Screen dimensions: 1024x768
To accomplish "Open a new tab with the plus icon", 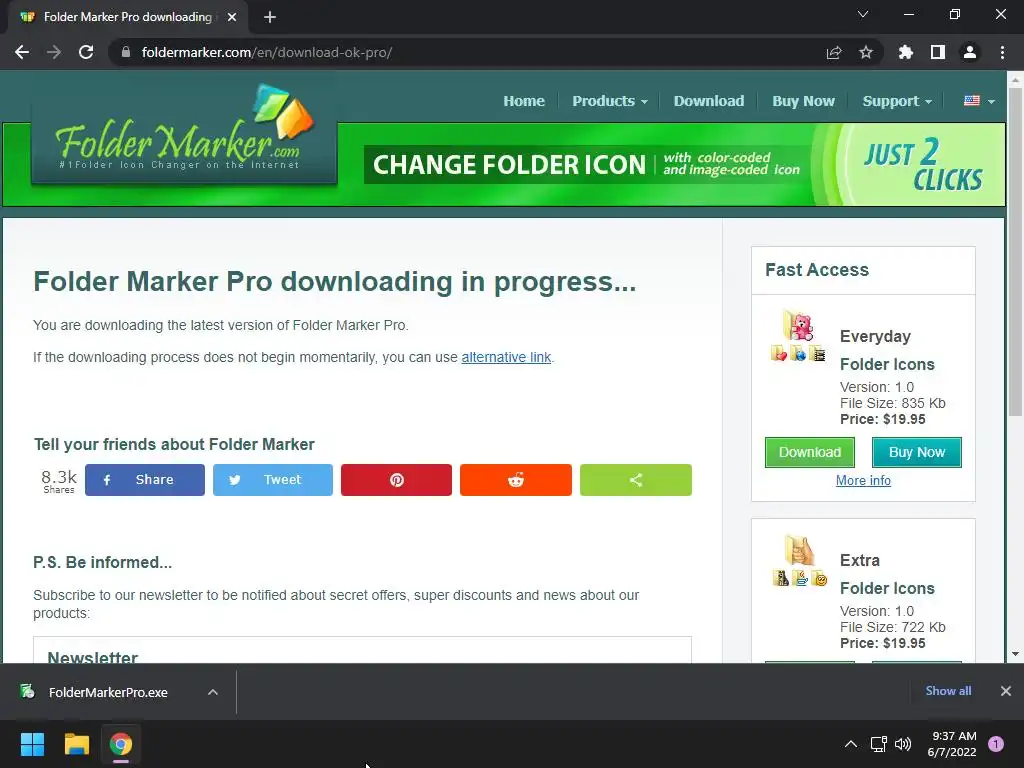I will (270, 17).
